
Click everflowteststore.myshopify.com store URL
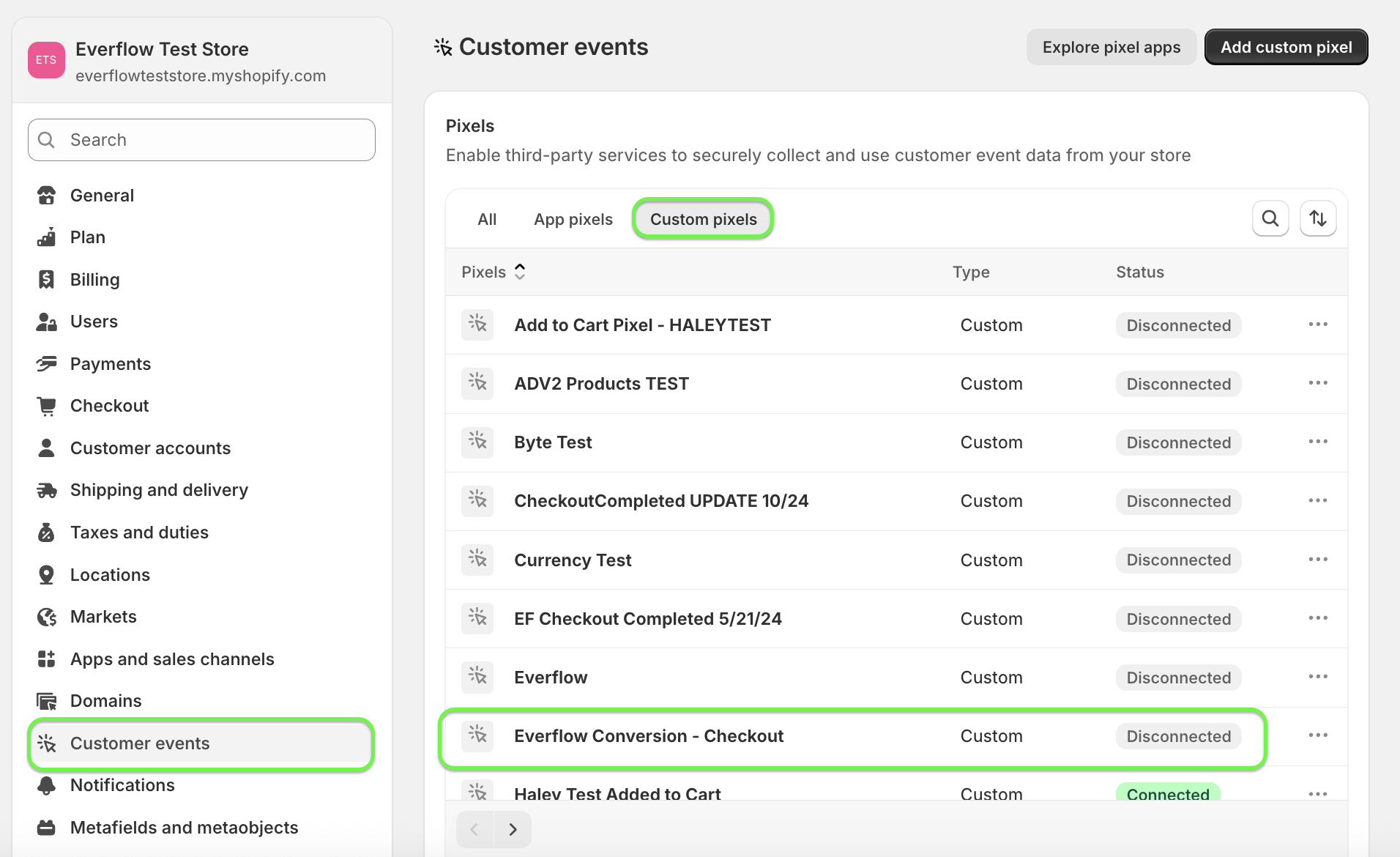click(201, 76)
